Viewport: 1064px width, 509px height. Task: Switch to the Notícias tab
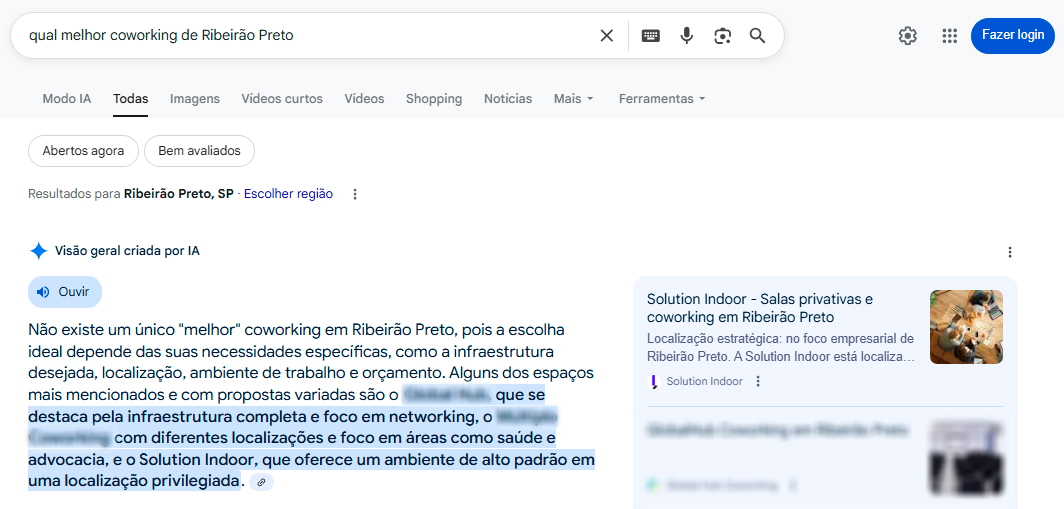tap(508, 99)
